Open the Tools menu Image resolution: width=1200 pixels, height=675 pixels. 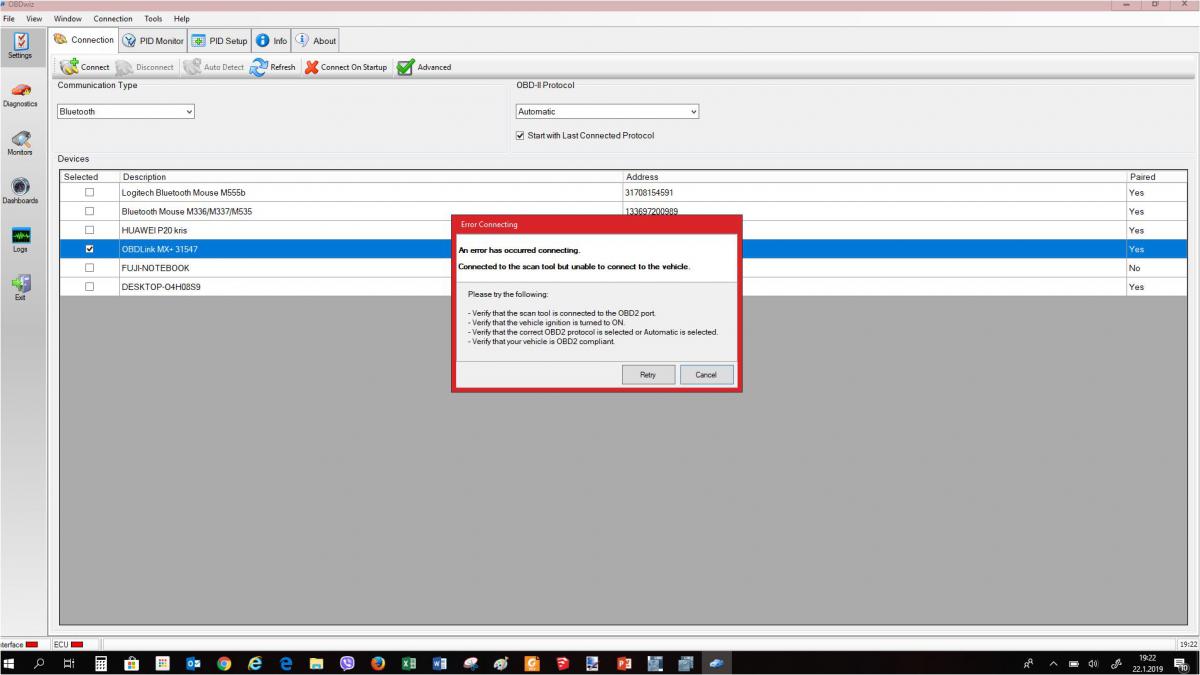tap(153, 19)
